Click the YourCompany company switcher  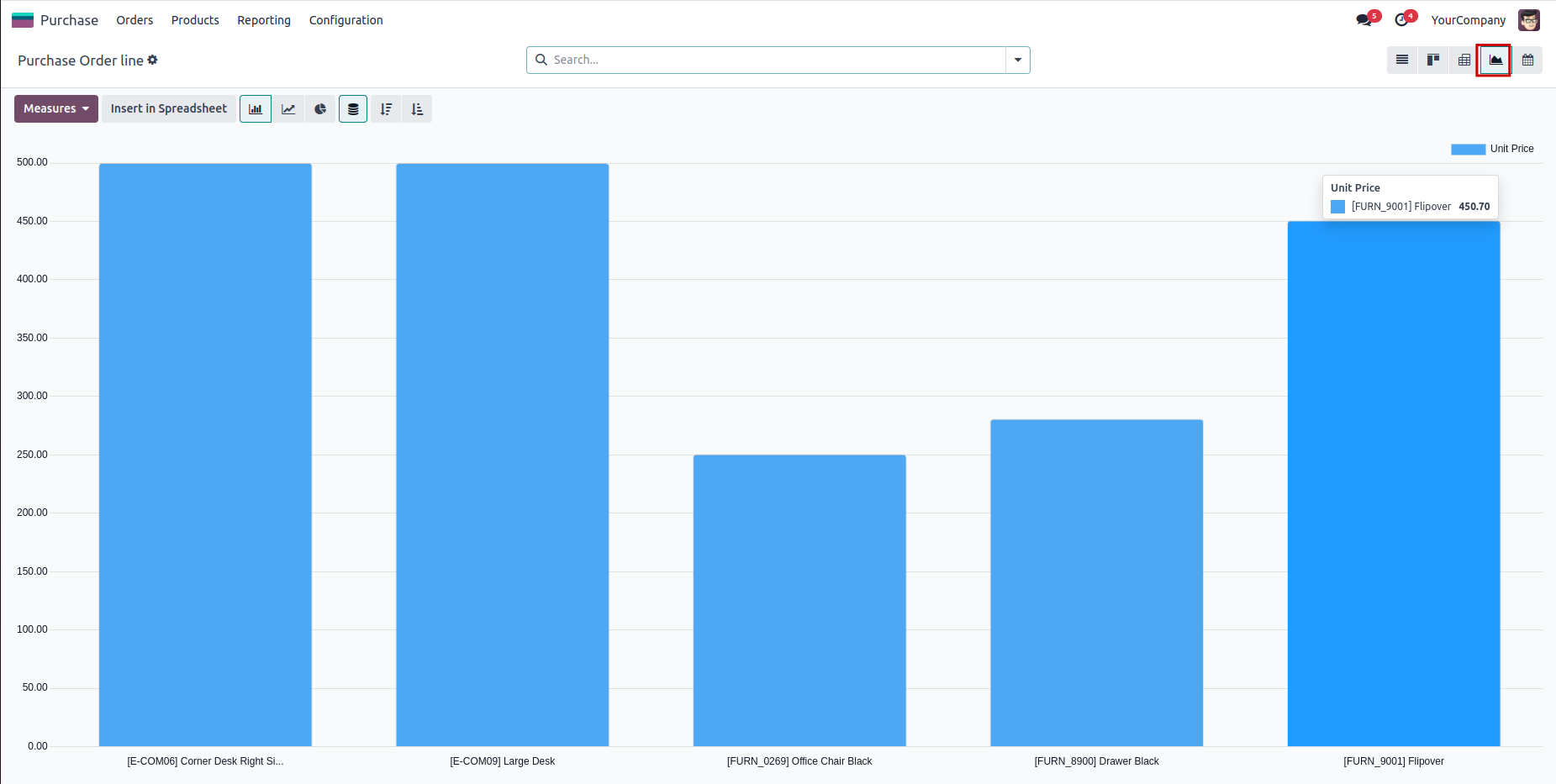click(x=1468, y=20)
